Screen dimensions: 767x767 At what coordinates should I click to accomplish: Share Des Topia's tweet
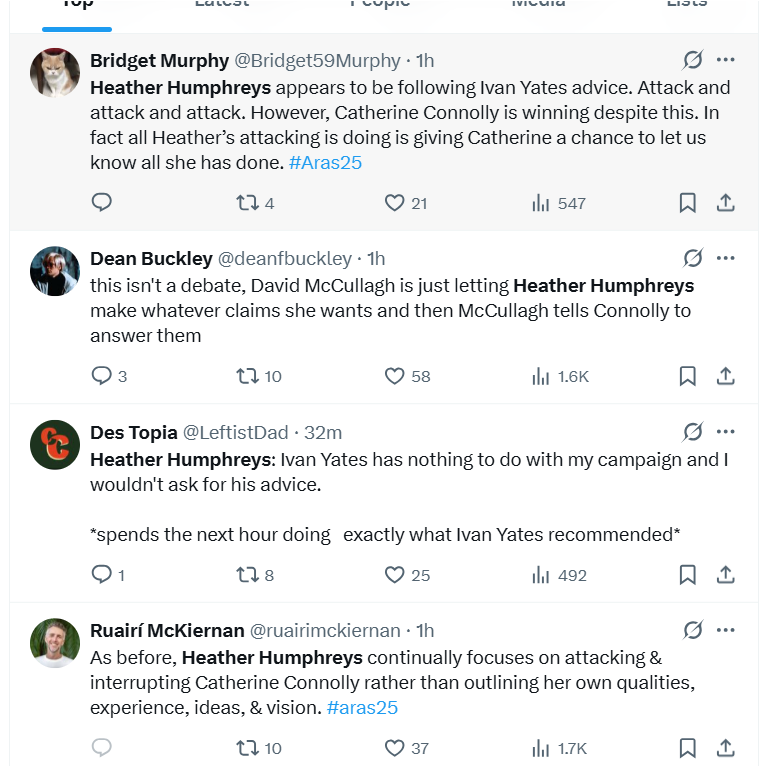coord(726,575)
